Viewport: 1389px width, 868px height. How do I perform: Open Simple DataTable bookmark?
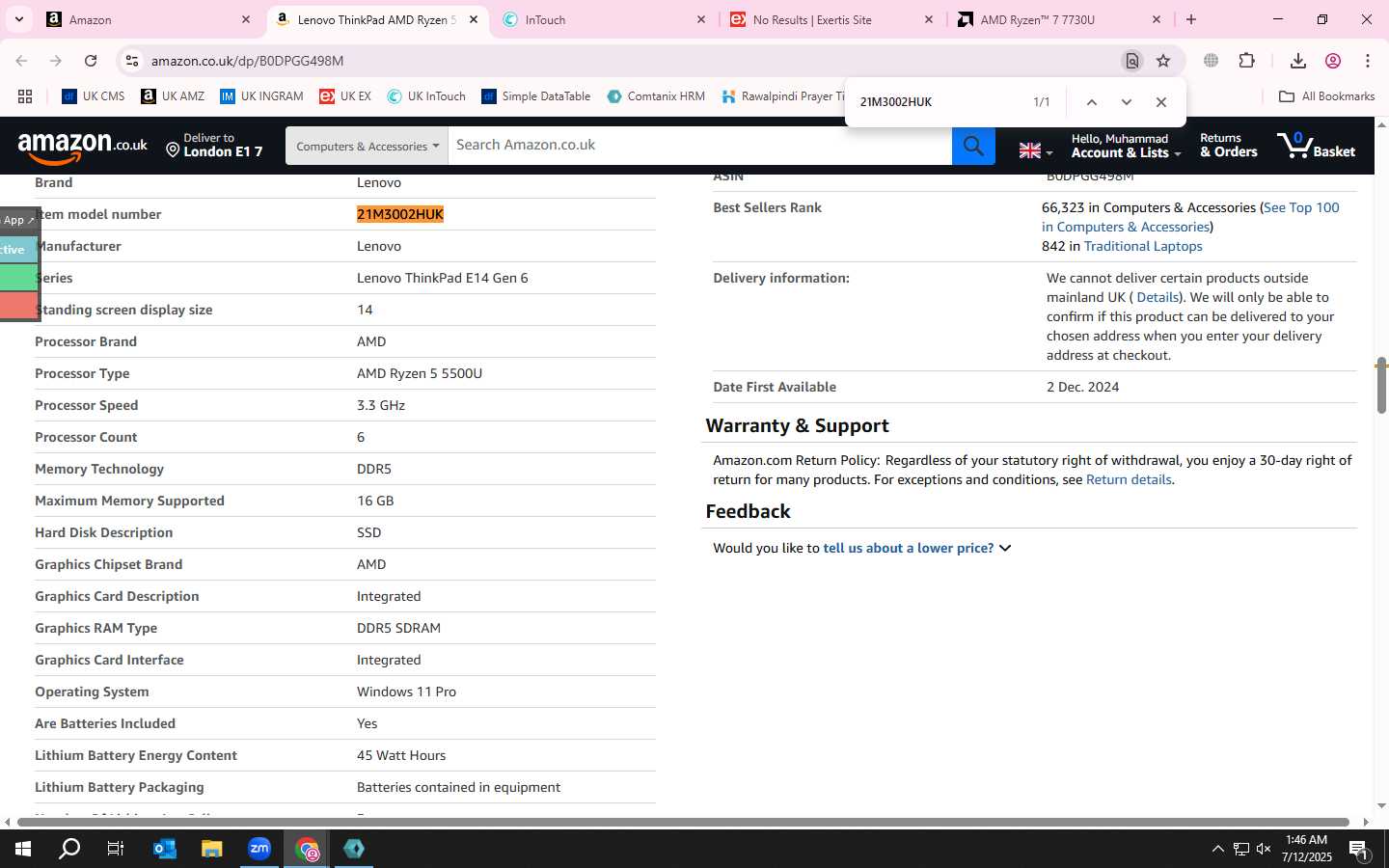pos(535,96)
